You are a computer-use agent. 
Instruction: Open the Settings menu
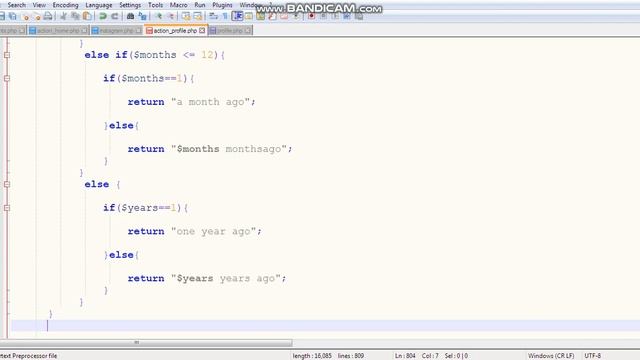130,5
